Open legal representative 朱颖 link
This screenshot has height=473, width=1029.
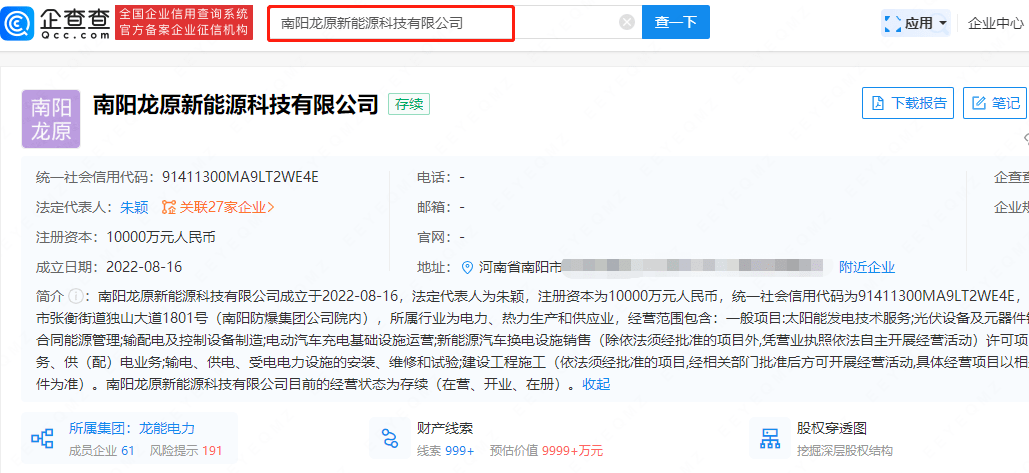[134, 207]
